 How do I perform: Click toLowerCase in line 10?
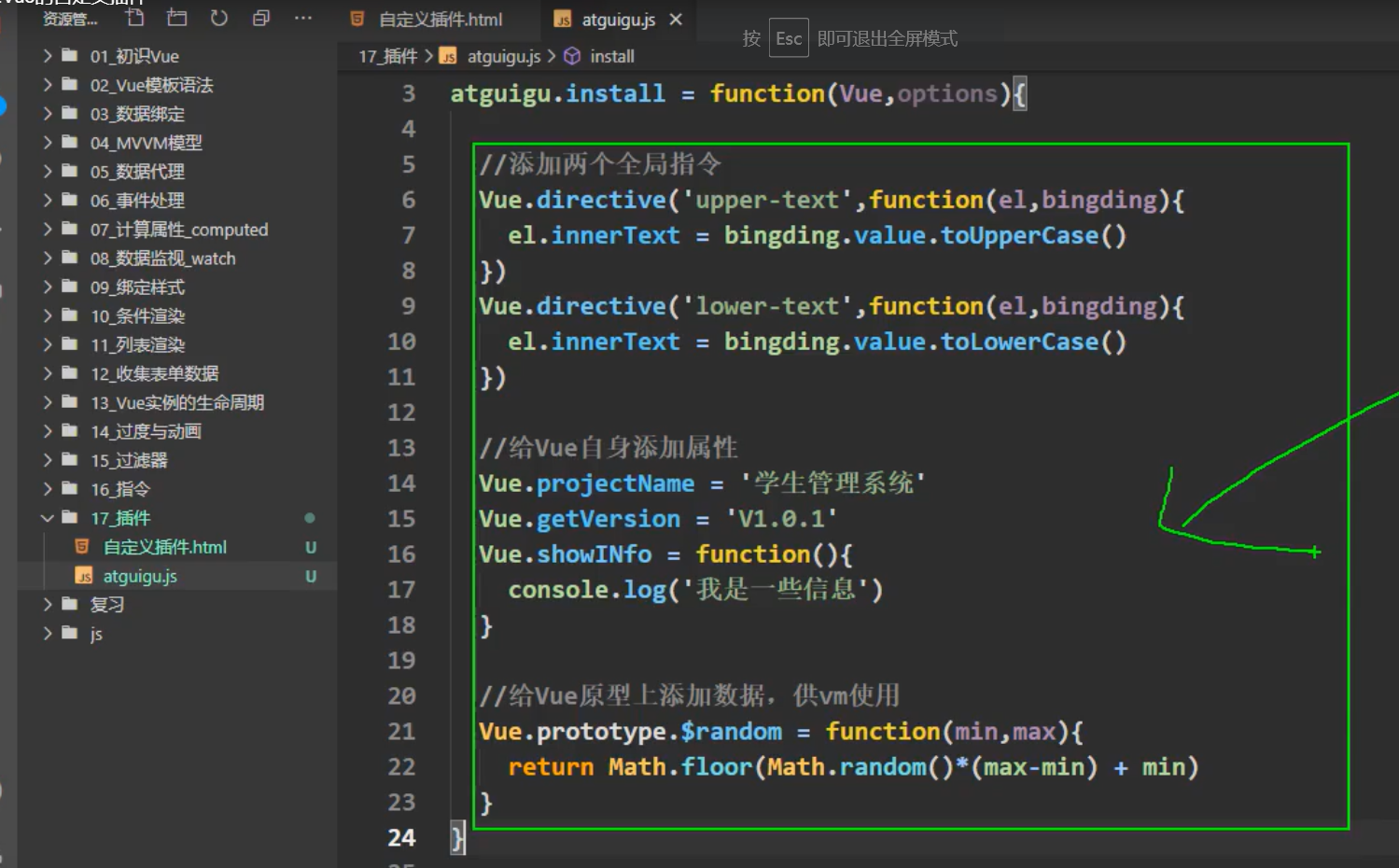coord(1019,342)
